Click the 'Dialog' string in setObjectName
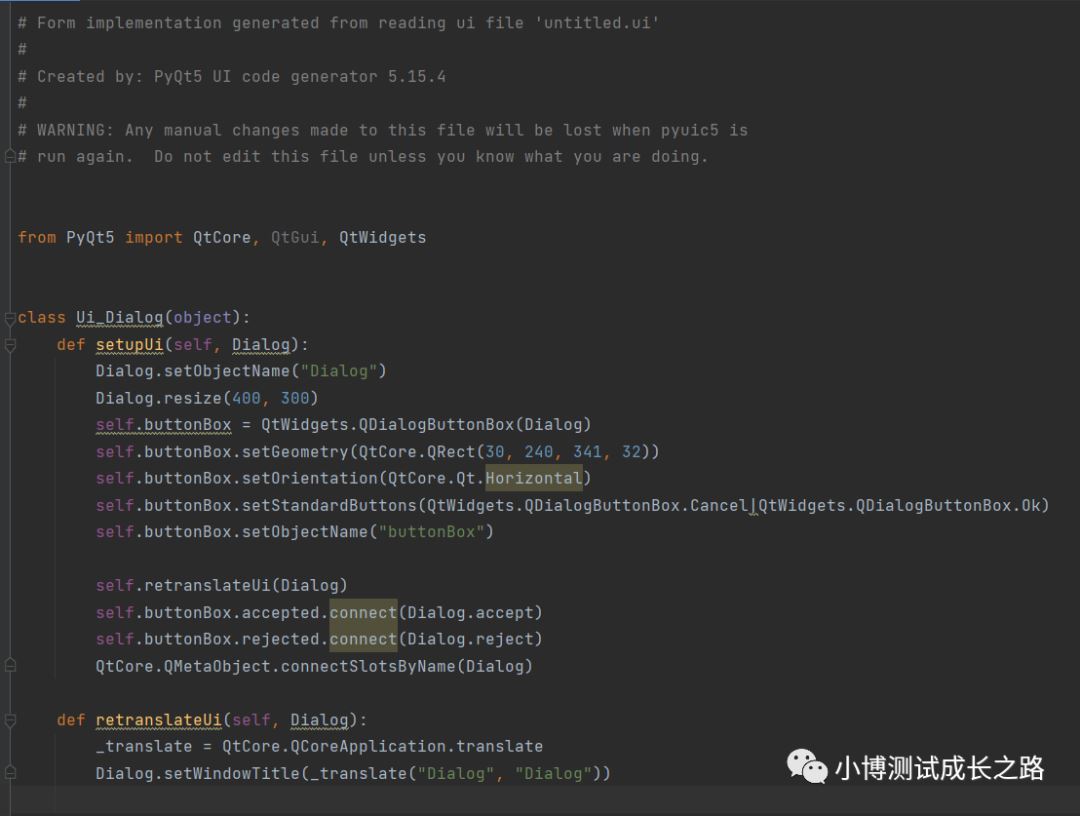The image size is (1080, 816). click(x=340, y=370)
